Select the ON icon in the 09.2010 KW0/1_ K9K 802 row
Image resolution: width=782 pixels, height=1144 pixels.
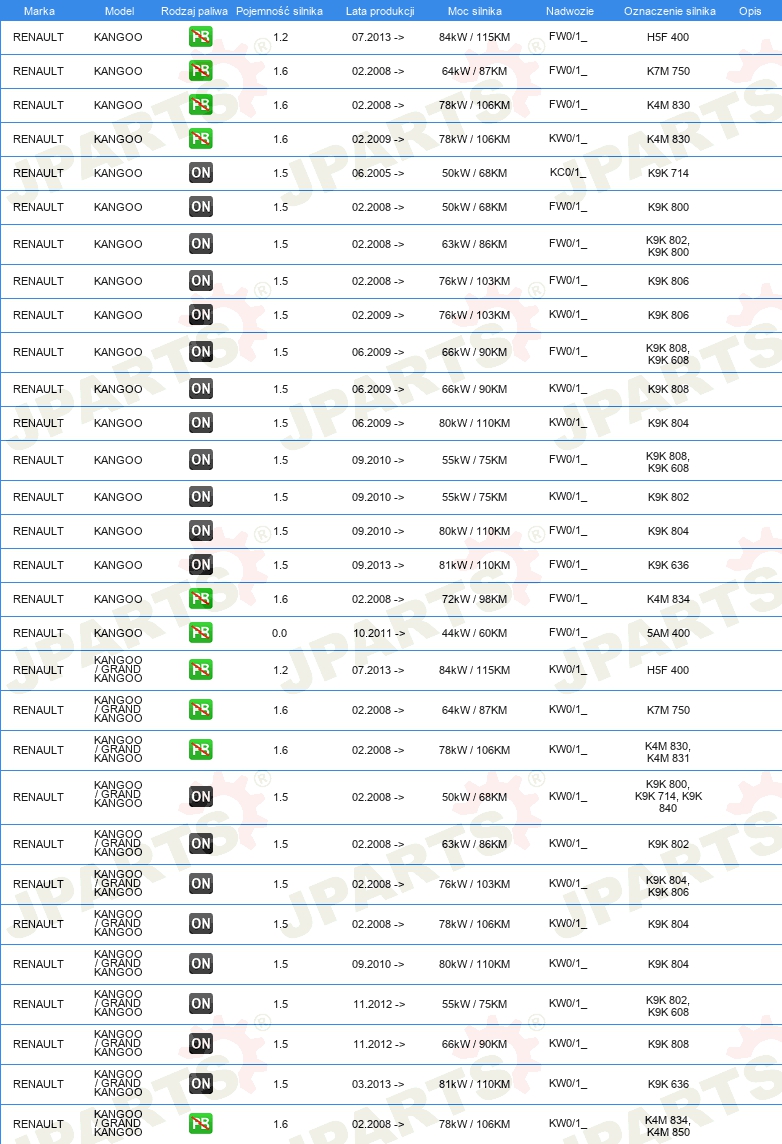click(x=201, y=497)
